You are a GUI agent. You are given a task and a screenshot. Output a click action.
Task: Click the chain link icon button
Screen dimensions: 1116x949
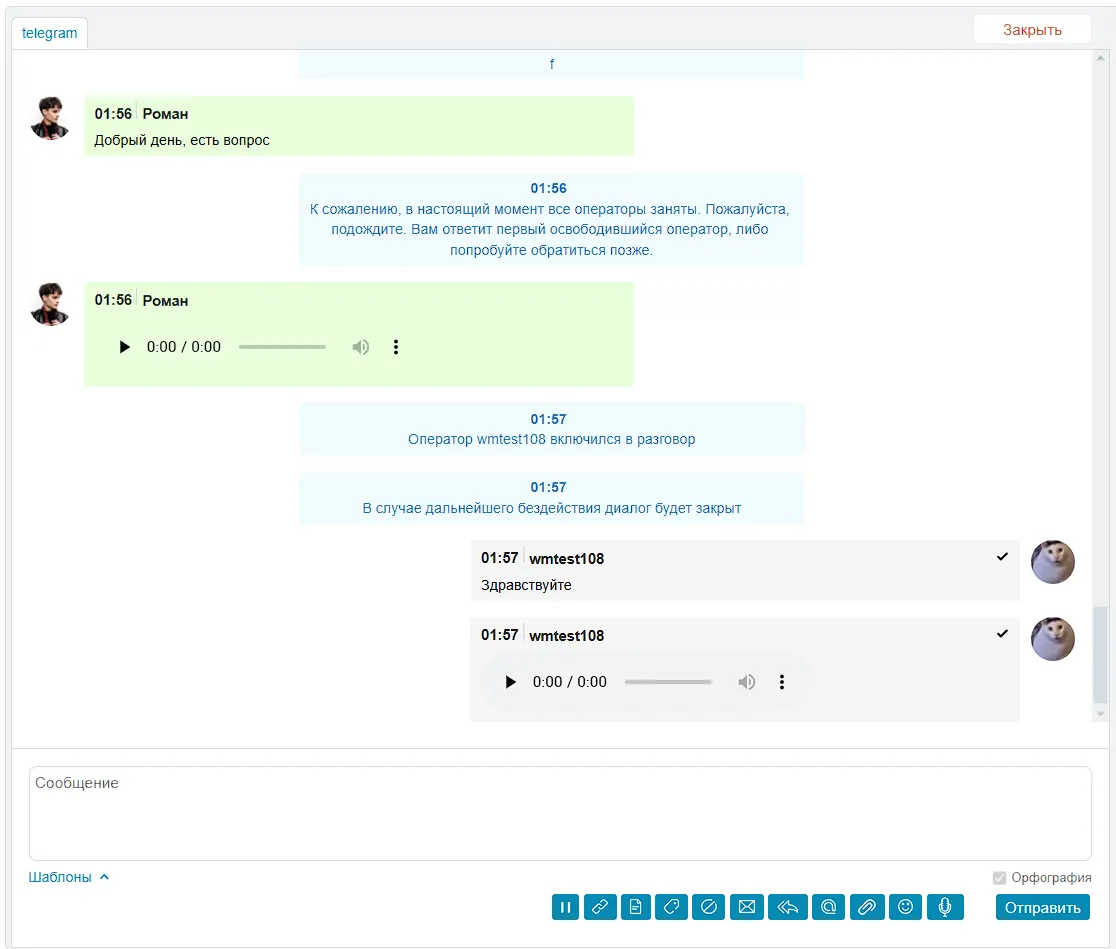(600, 907)
